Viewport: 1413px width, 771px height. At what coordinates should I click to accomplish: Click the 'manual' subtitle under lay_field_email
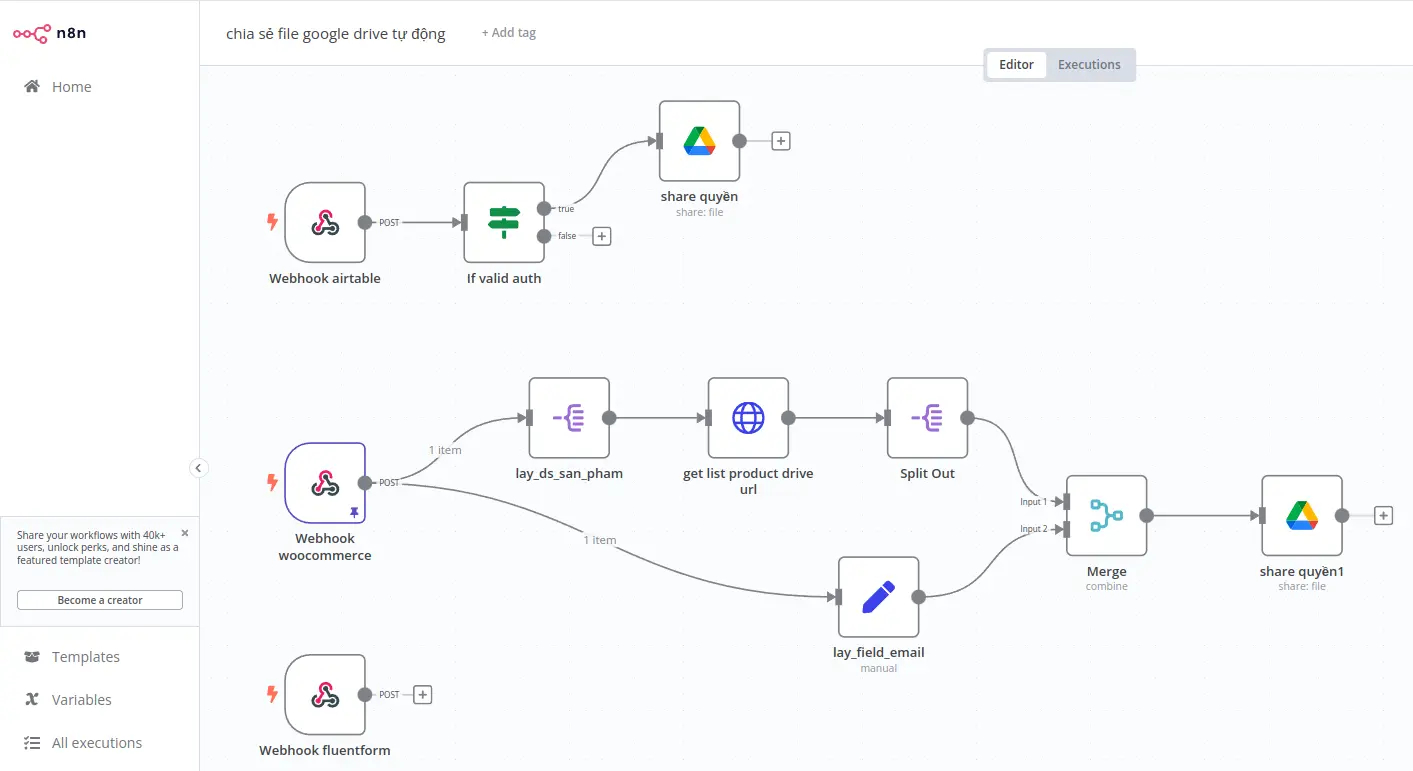pos(878,668)
